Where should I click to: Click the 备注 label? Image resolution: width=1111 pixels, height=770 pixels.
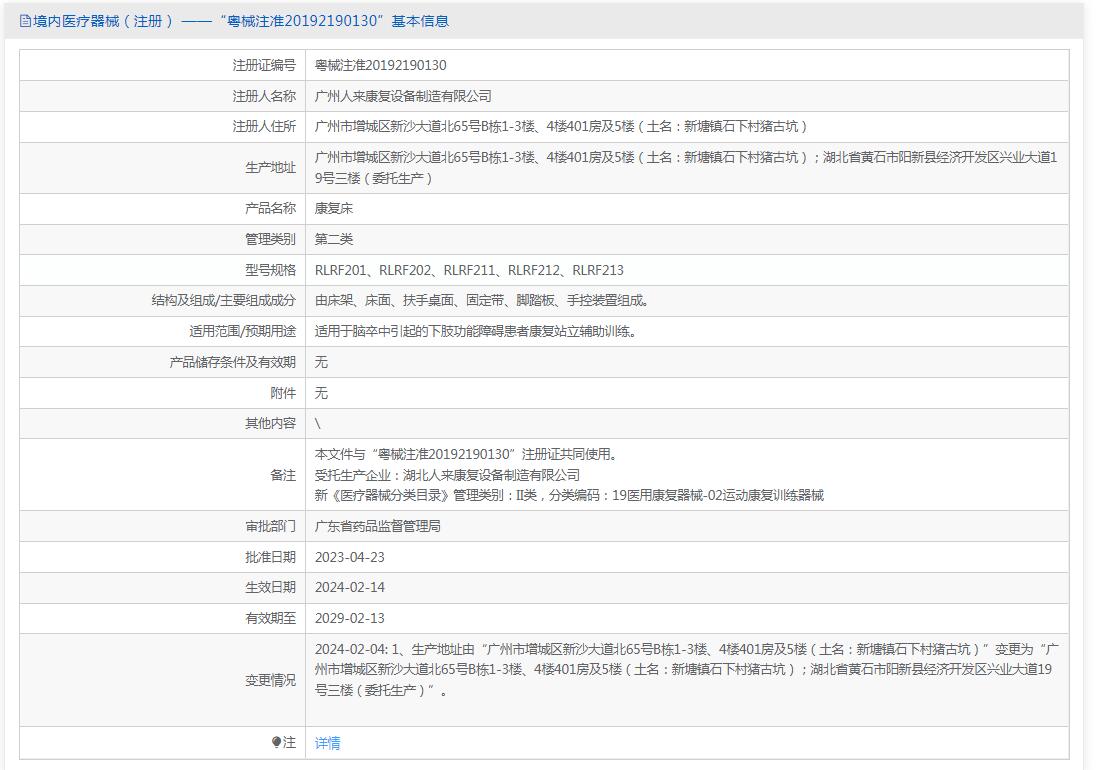(283, 475)
